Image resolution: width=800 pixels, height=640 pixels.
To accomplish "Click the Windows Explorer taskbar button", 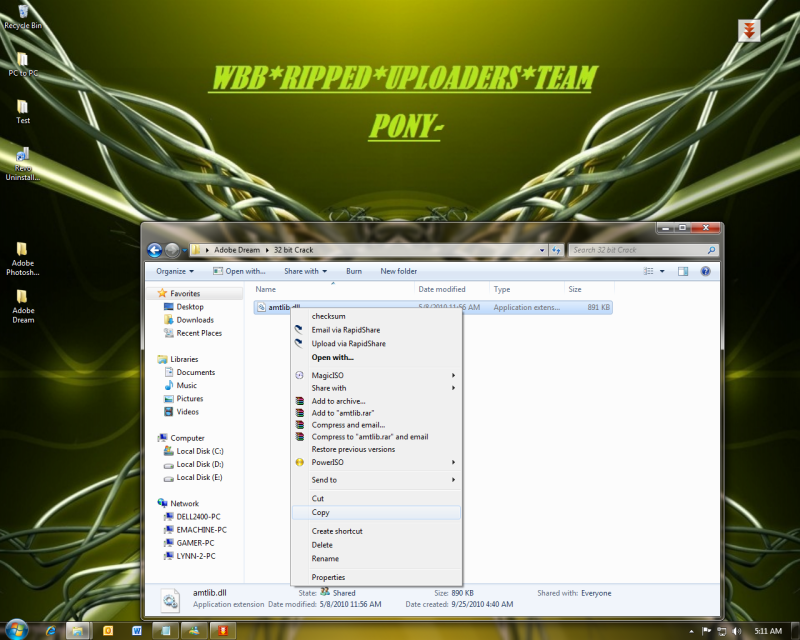I will (78, 631).
